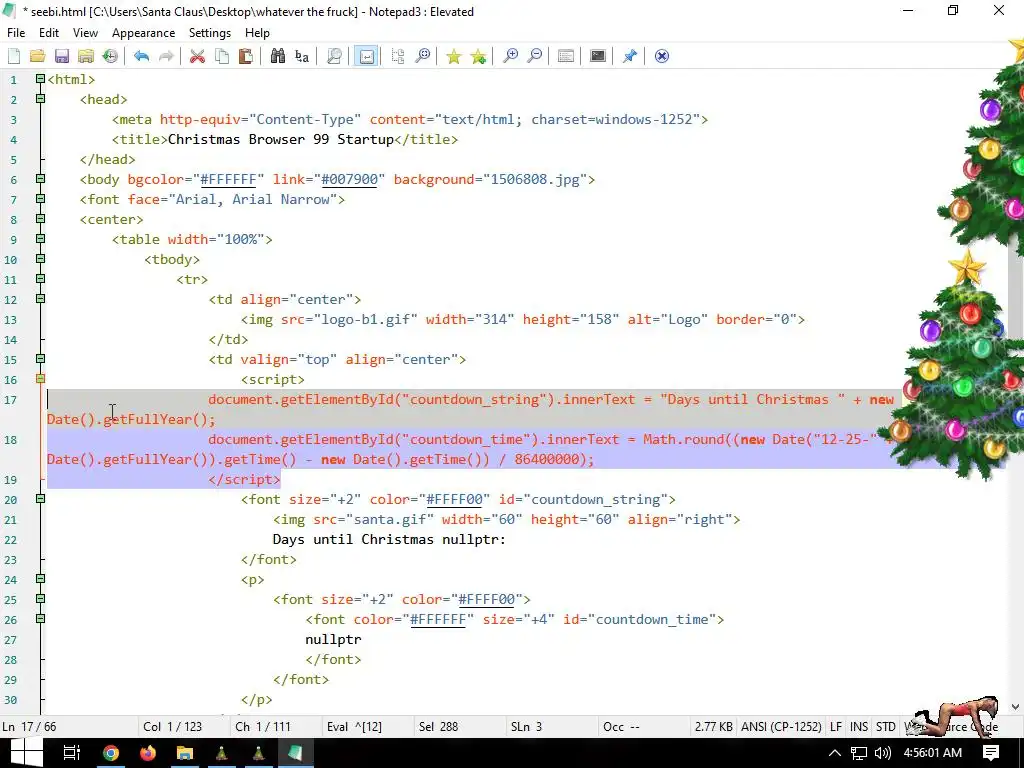This screenshot has width=1024, height=768.
Task: Open File Explorer from taskbar
Action: [185, 753]
